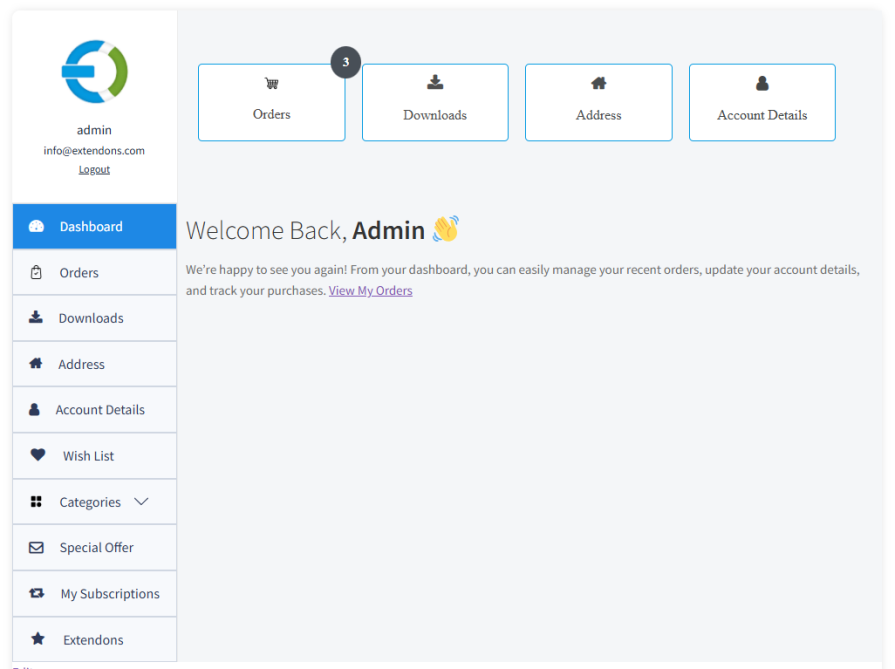
Task: Open the Downloads sidebar entry
Action: 94,318
